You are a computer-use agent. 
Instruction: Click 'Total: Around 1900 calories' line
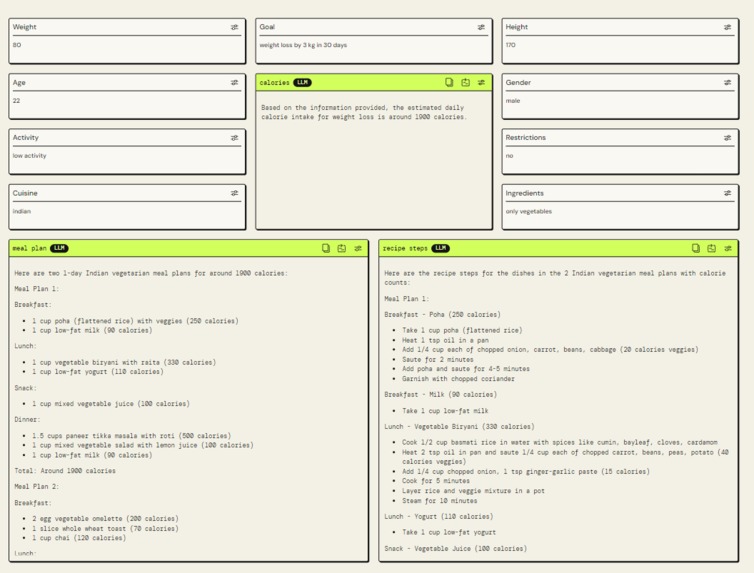click(x=65, y=471)
